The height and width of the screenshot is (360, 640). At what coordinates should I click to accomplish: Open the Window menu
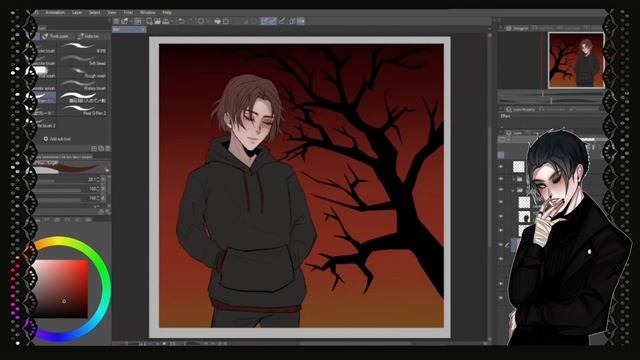(147, 12)
